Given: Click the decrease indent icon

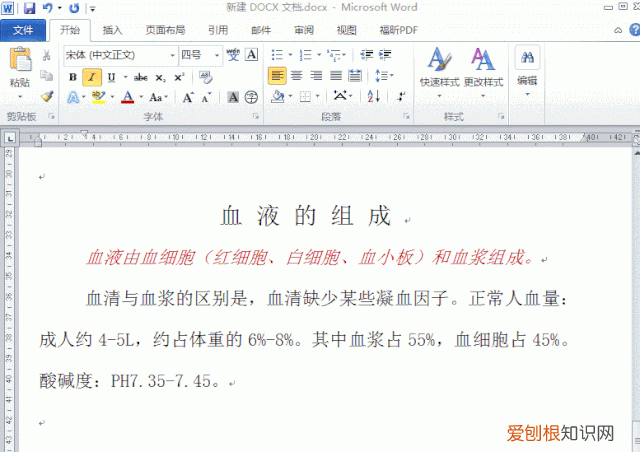Looking at the screenshot, I should tap(367, 55).
